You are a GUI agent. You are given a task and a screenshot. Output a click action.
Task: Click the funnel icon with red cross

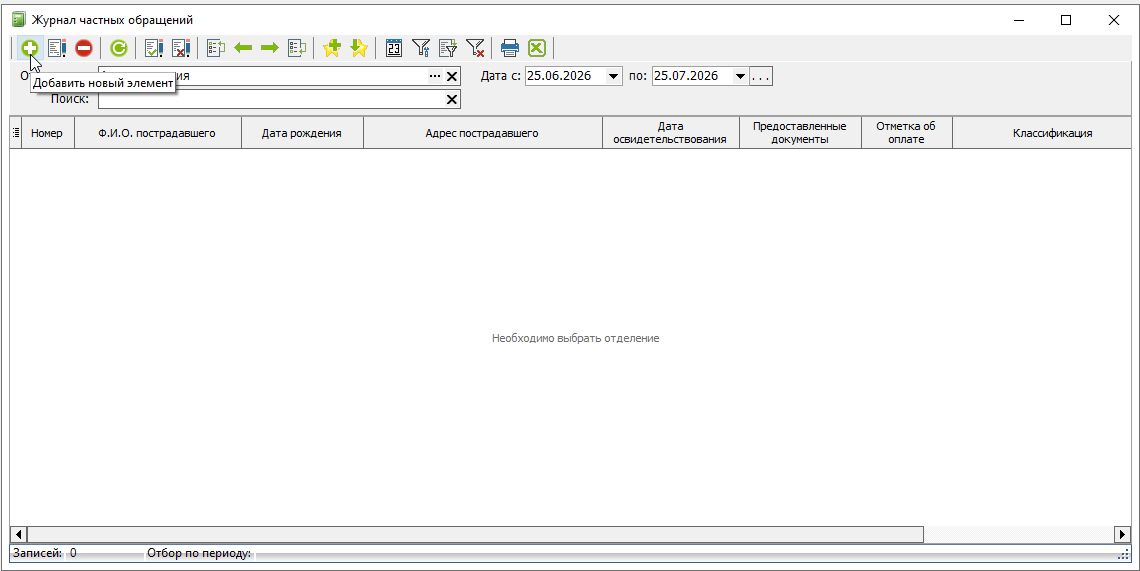pyautogui.click(x=474, y=49)
